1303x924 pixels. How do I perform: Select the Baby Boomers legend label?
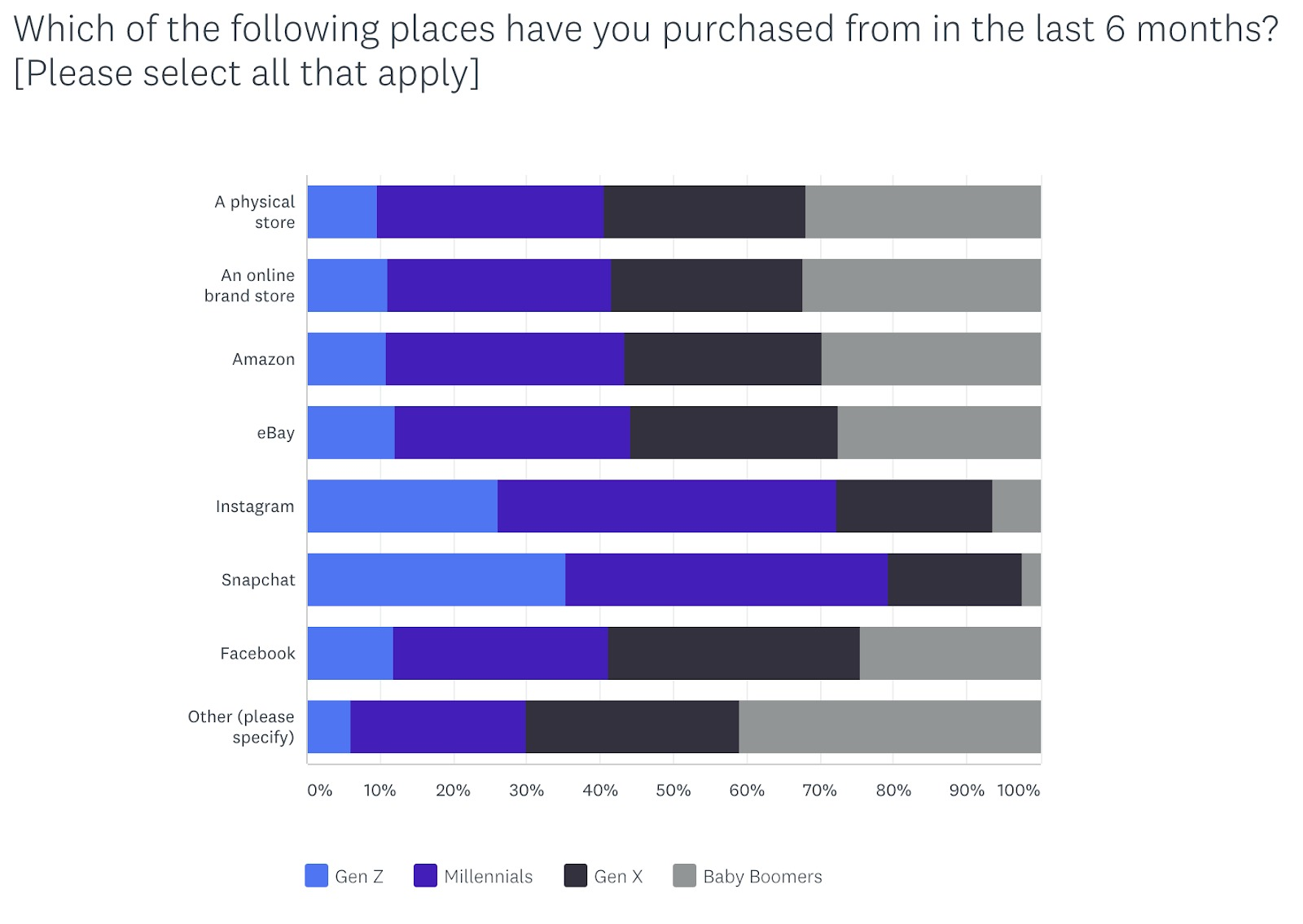pyautogui.click(x=762, y=877)
